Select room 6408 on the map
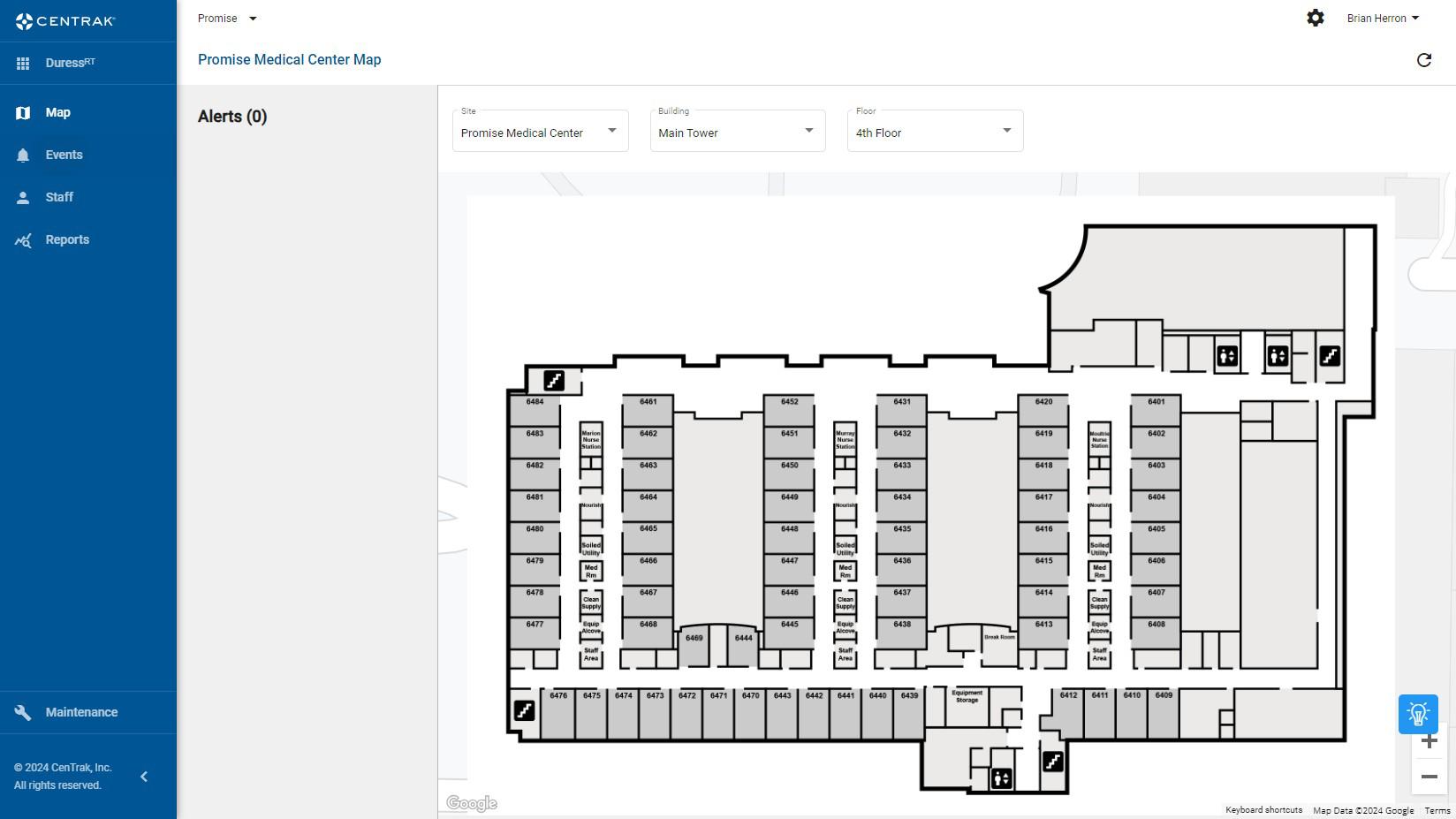The width and height of the screenshot is (1456, 819). click(x=1156, y=633)
